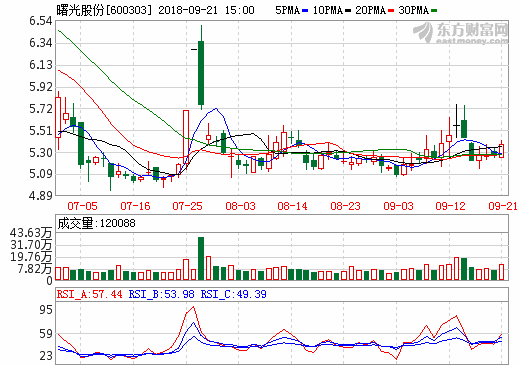The width and height of the screenshot is (520, 365).
Task: Click the 07-16 date axis label
Action: click(135, 206)
